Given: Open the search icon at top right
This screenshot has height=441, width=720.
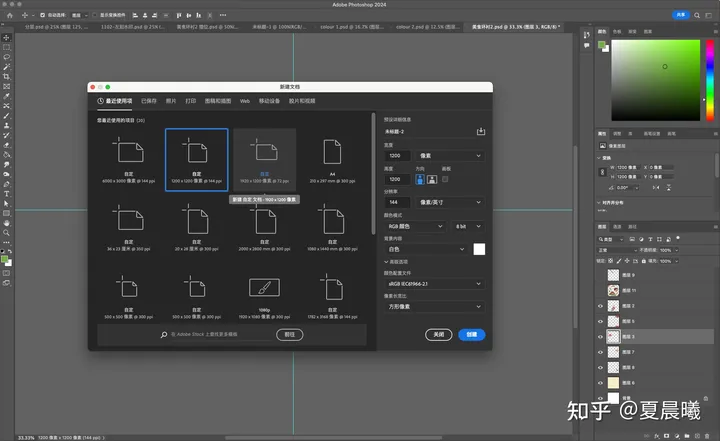Looking at the screenshot, I should (x=697, y=15).
